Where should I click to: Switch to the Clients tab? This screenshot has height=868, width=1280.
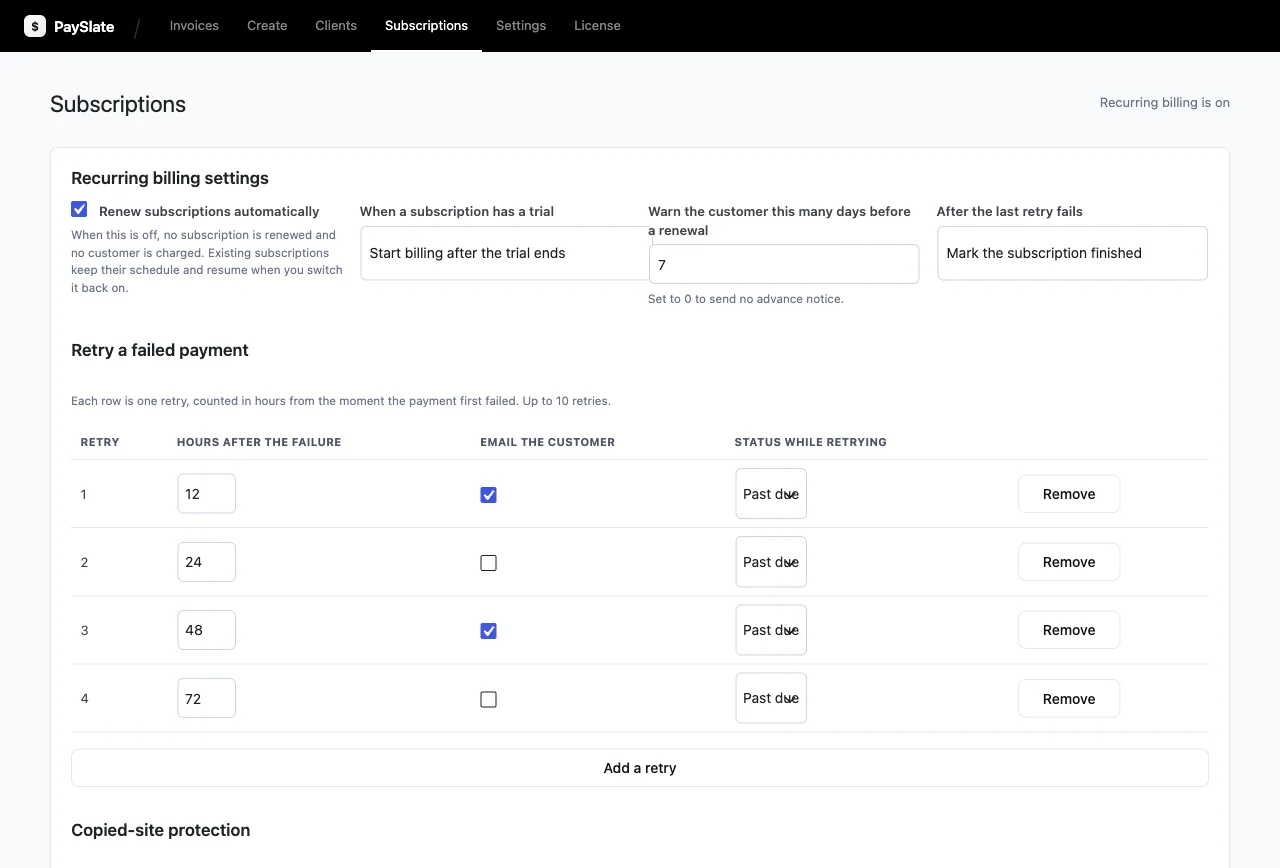pyautogui.click(x=336, y=26)
